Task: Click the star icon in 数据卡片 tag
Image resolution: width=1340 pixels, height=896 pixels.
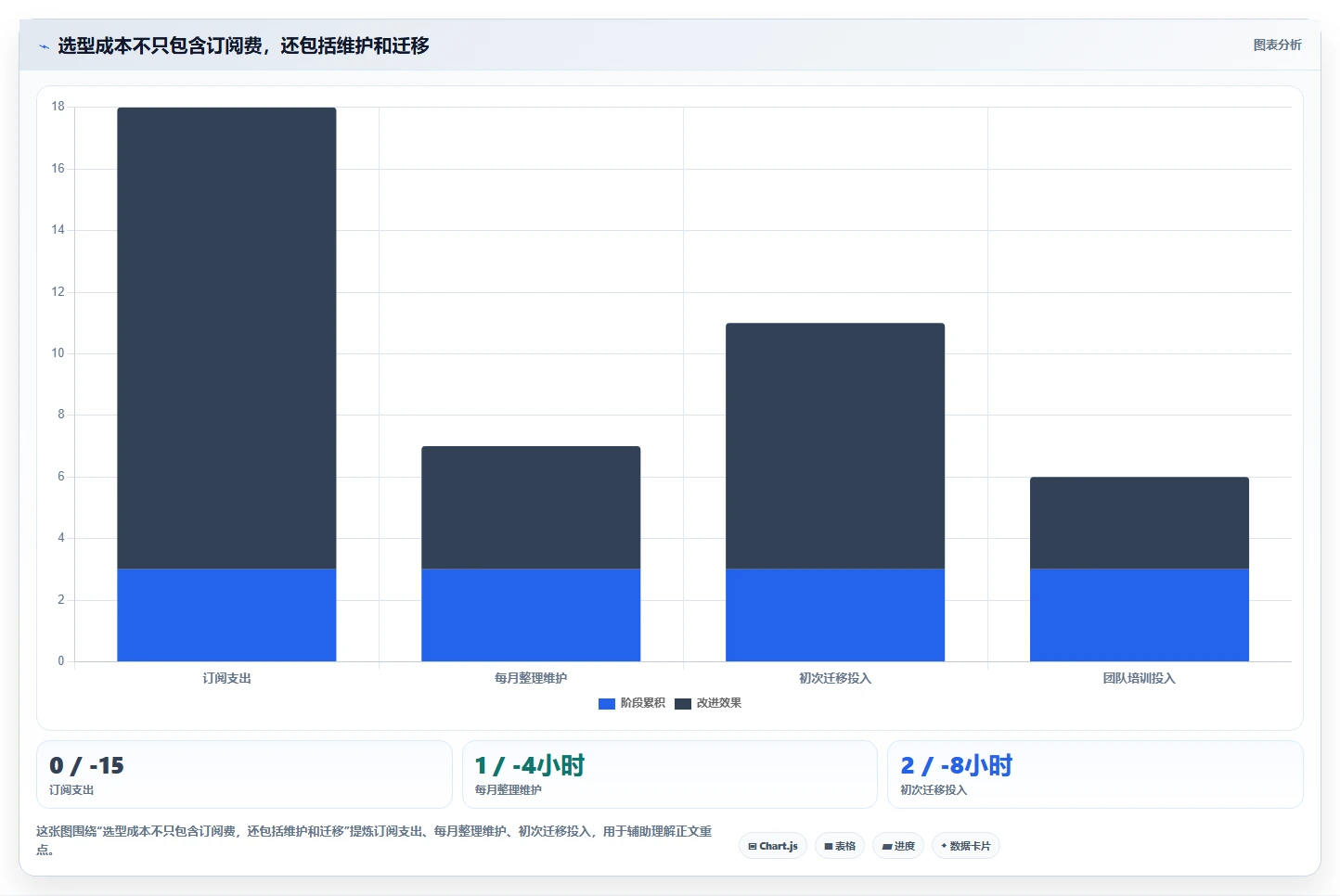Action: [944, 846]
